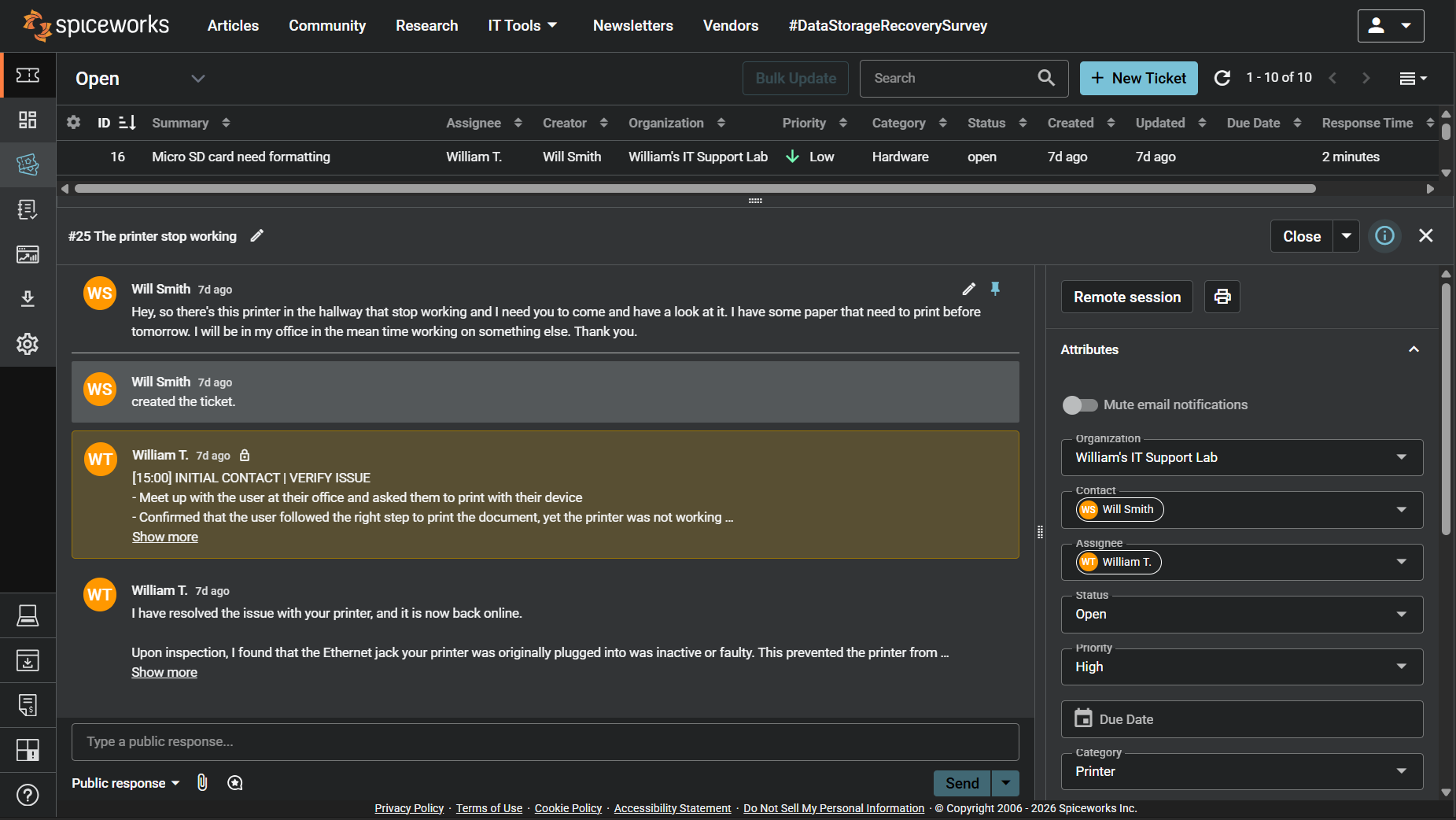Image resolution: width=1456 pixels, height=820 pixels.
Task: Attach a file with the paperclip icon
Action: pos(202,782)
